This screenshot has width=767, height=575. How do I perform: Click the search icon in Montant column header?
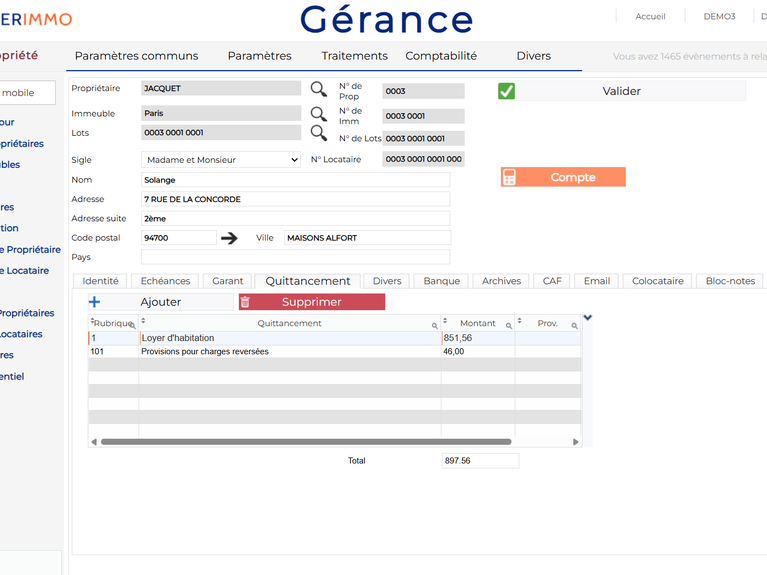pyautogui.click(x=509, y=325)
